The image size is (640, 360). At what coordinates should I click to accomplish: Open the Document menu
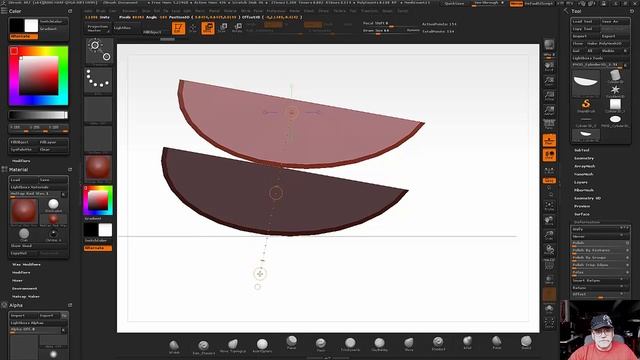(130, 11)
